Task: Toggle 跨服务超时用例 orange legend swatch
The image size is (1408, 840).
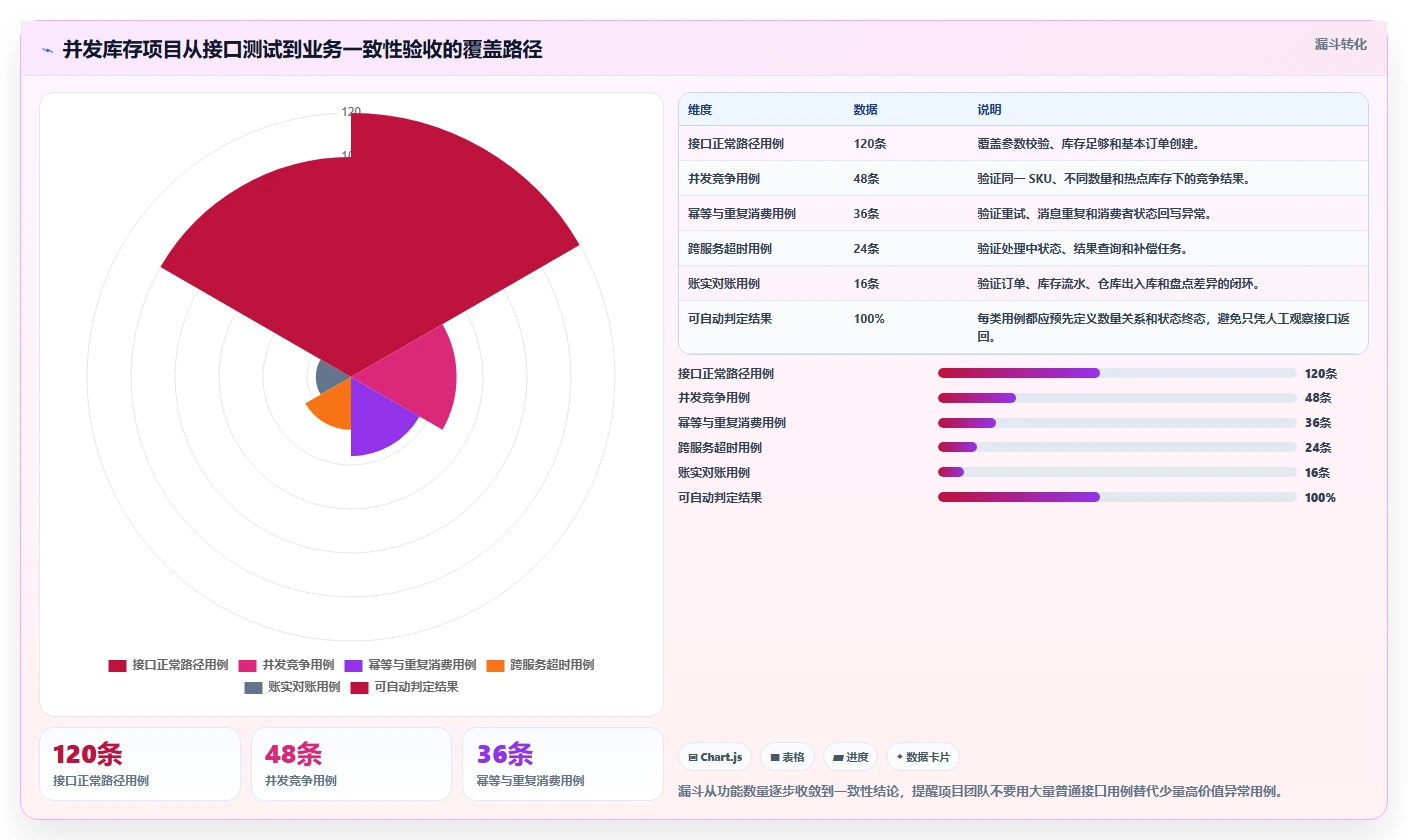Action: [x=495, y=665]
